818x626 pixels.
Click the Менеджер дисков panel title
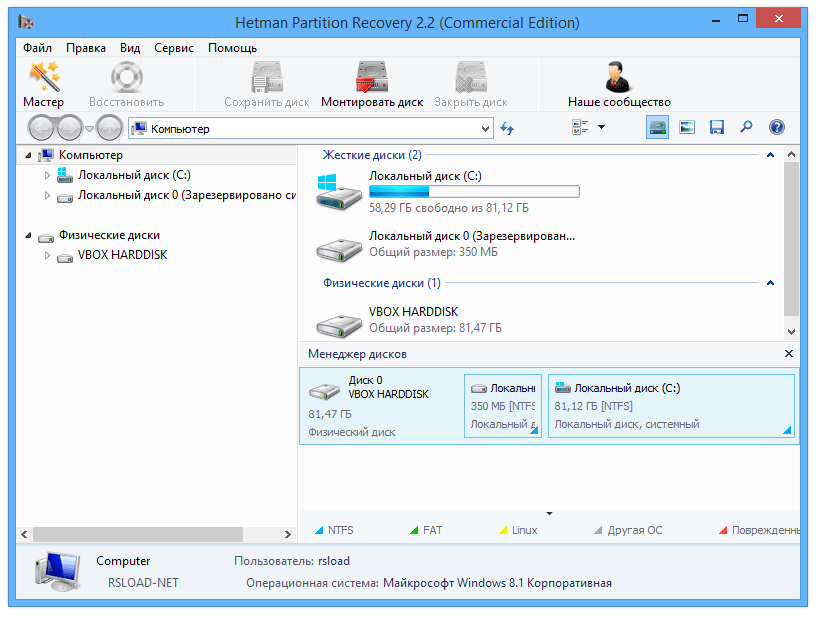tap(357, 354)
